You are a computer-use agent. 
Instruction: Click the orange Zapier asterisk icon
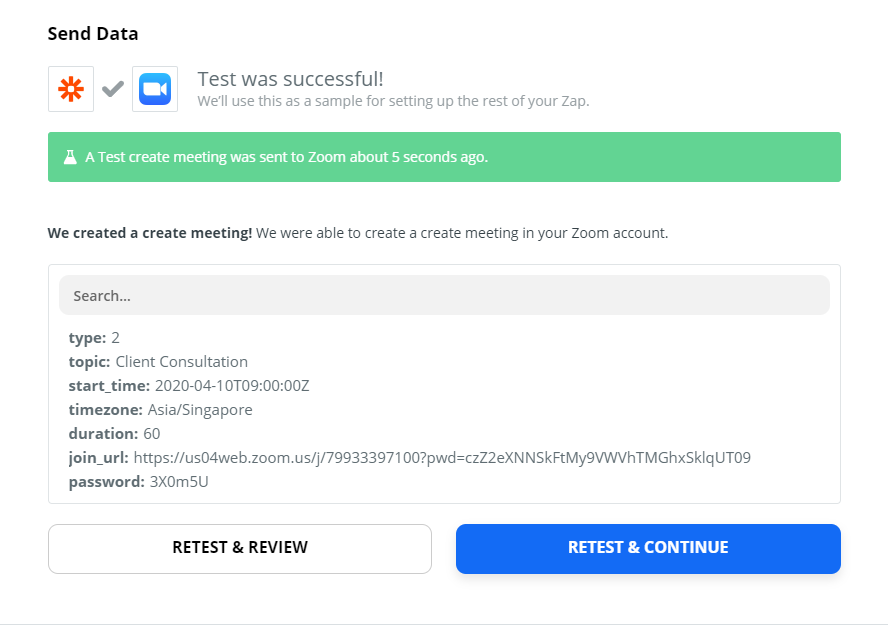coord(71,89)
